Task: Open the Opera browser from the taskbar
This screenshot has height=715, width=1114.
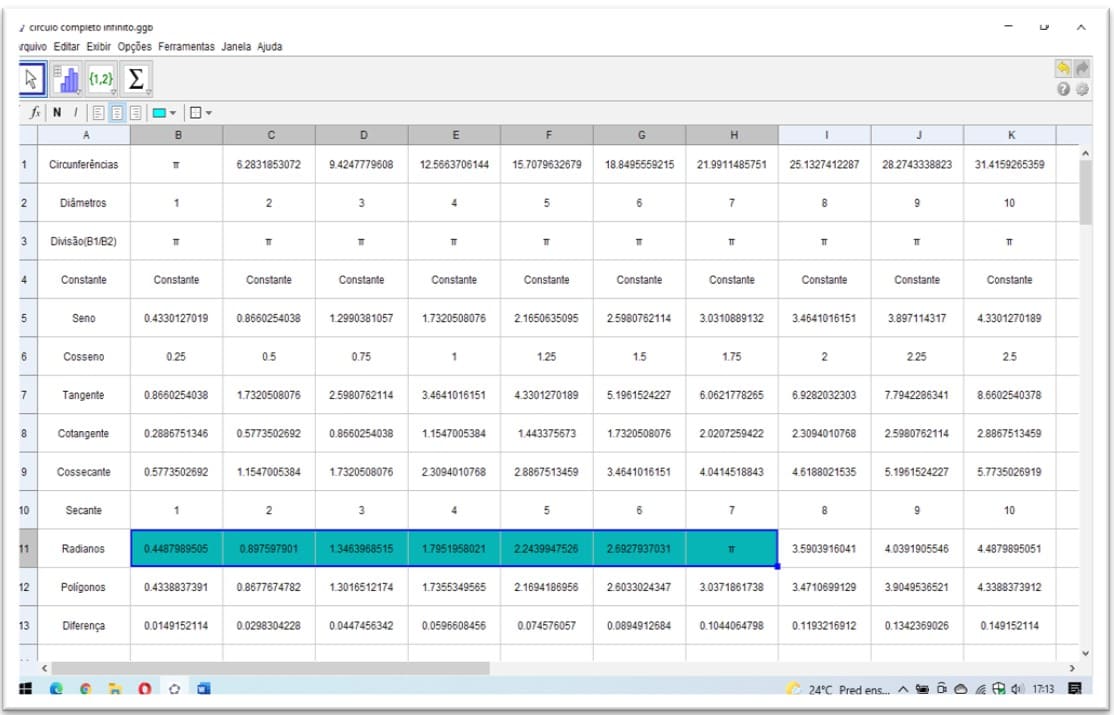Action: (x=144, y=689)
